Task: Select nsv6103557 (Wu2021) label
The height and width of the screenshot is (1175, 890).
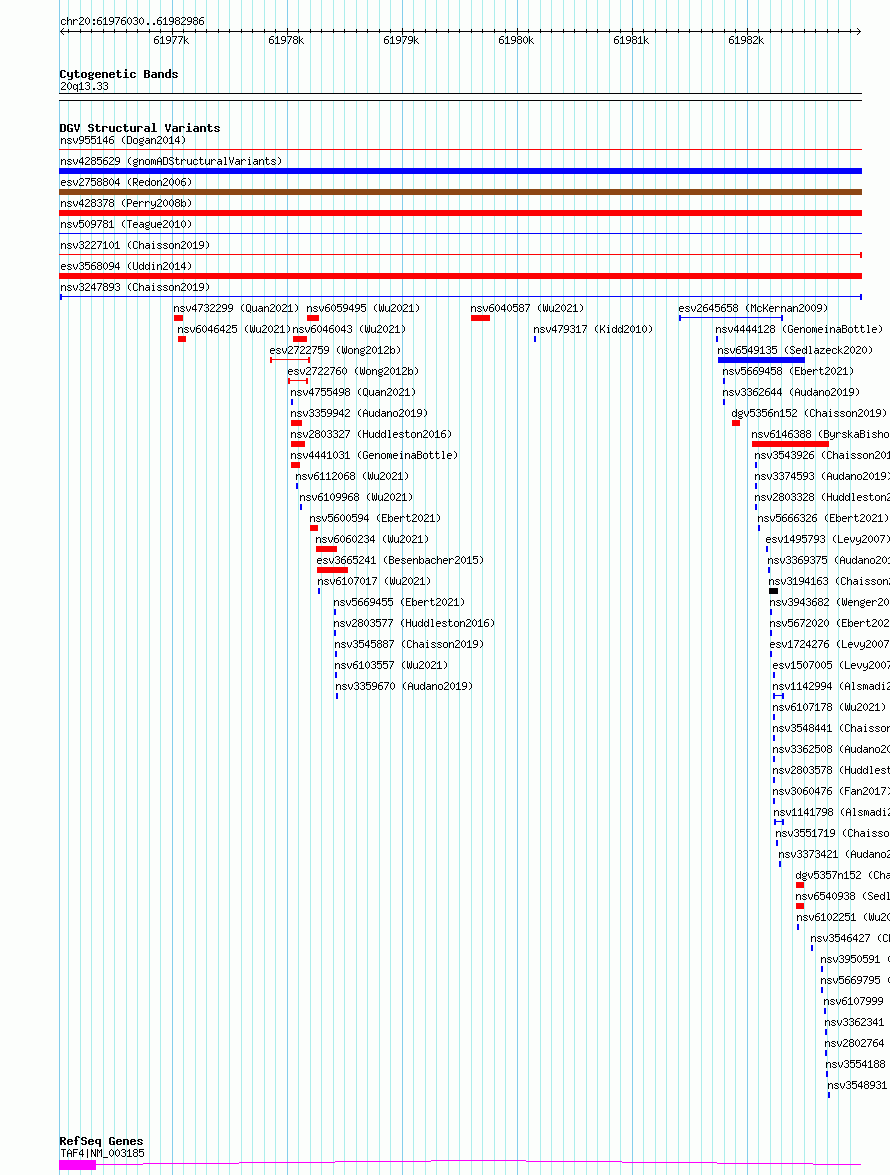Action: pyautogui.click(x=391, y=665)
